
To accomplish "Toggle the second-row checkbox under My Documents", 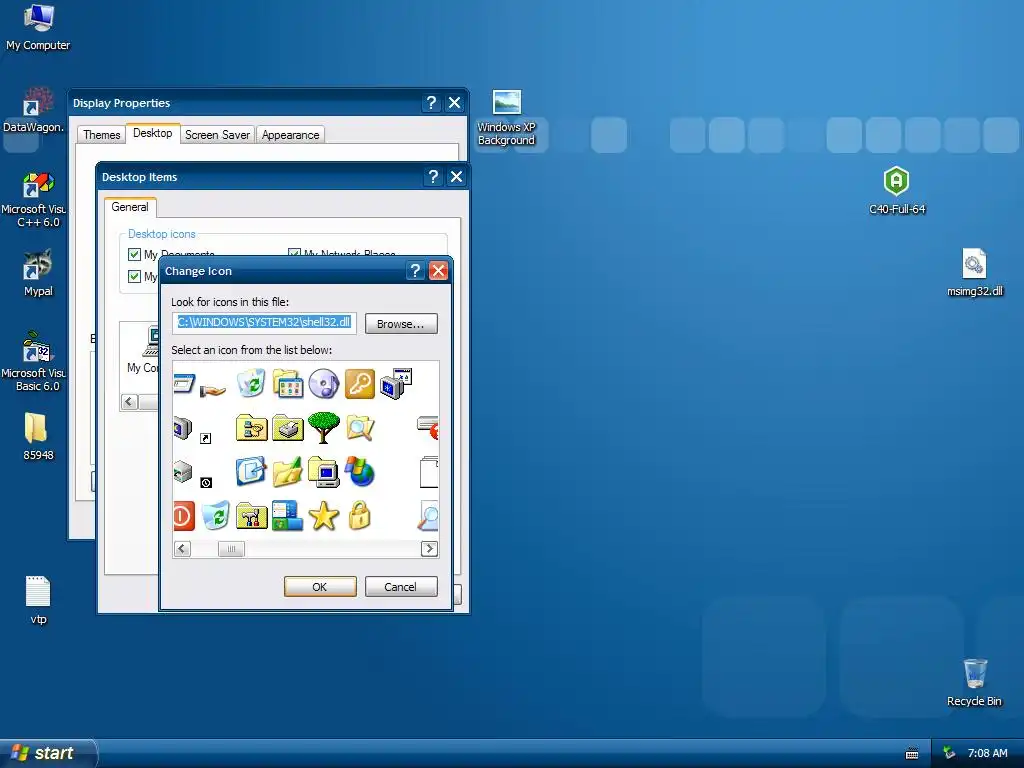I will (135, 276).
